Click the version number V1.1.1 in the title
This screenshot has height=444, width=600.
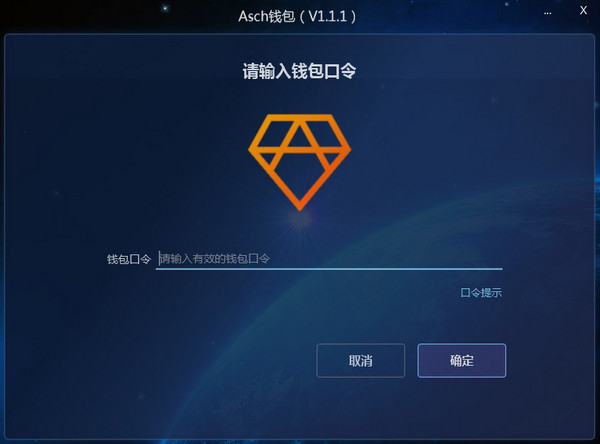point(328,16)
